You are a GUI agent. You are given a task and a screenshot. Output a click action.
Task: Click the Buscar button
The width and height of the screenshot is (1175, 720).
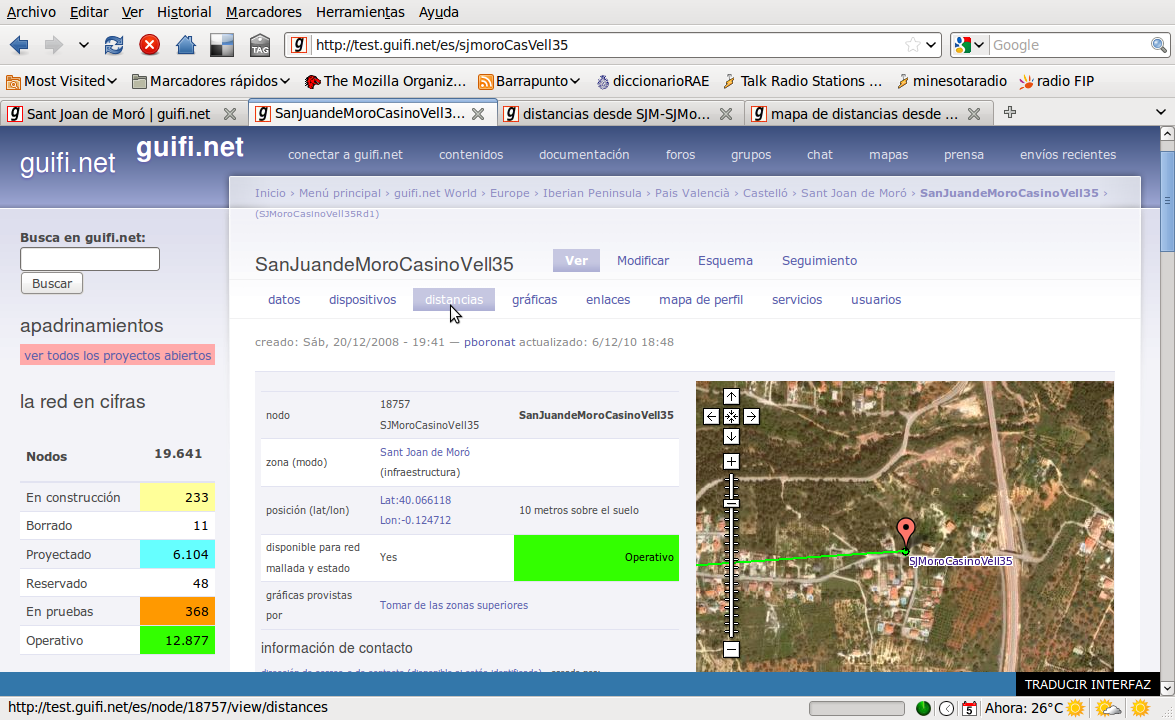tap(52, 283)
